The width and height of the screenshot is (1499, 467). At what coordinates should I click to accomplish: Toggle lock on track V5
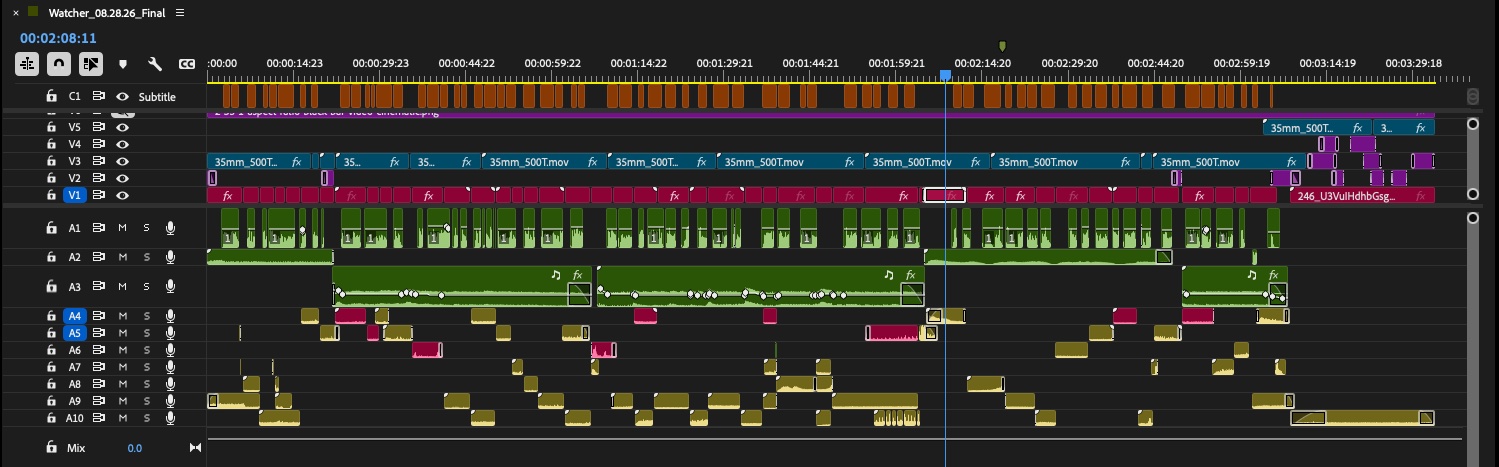[51, 128]
